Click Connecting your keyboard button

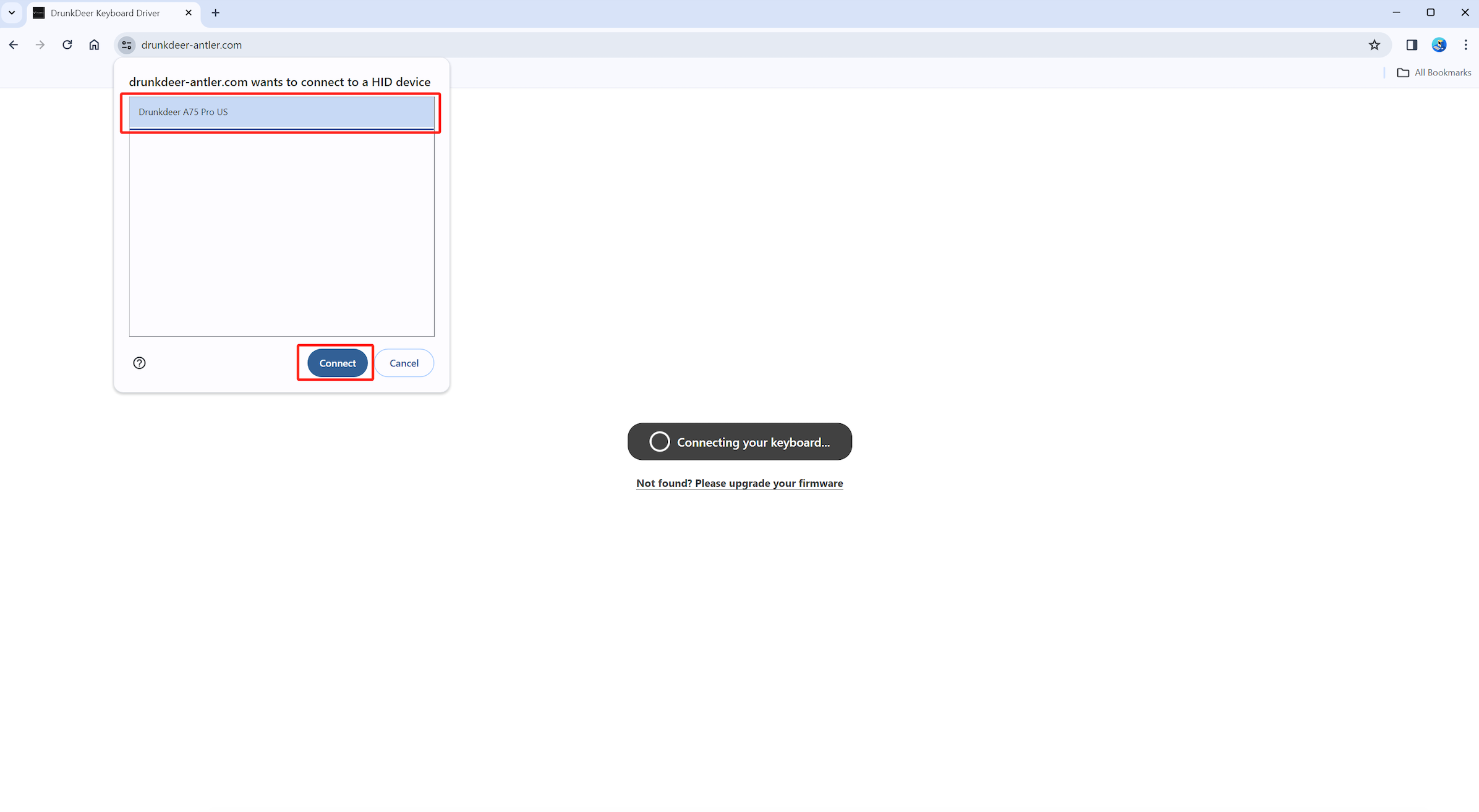(x=739, y=441)
